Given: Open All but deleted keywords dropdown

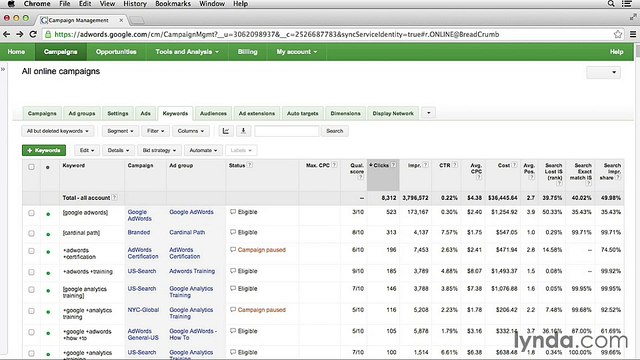Looking at the screenshot, I should click(x=58, y=131).
